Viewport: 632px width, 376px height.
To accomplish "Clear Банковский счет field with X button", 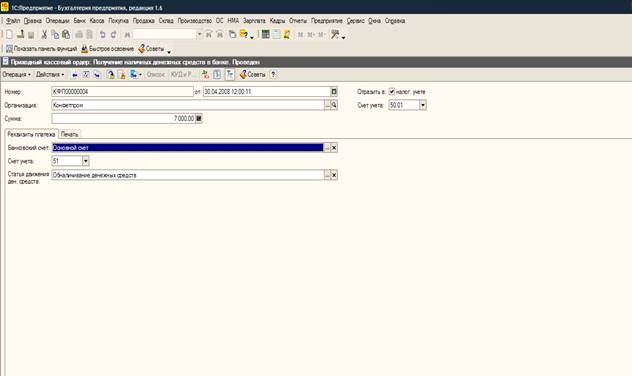I will point(334,147).
